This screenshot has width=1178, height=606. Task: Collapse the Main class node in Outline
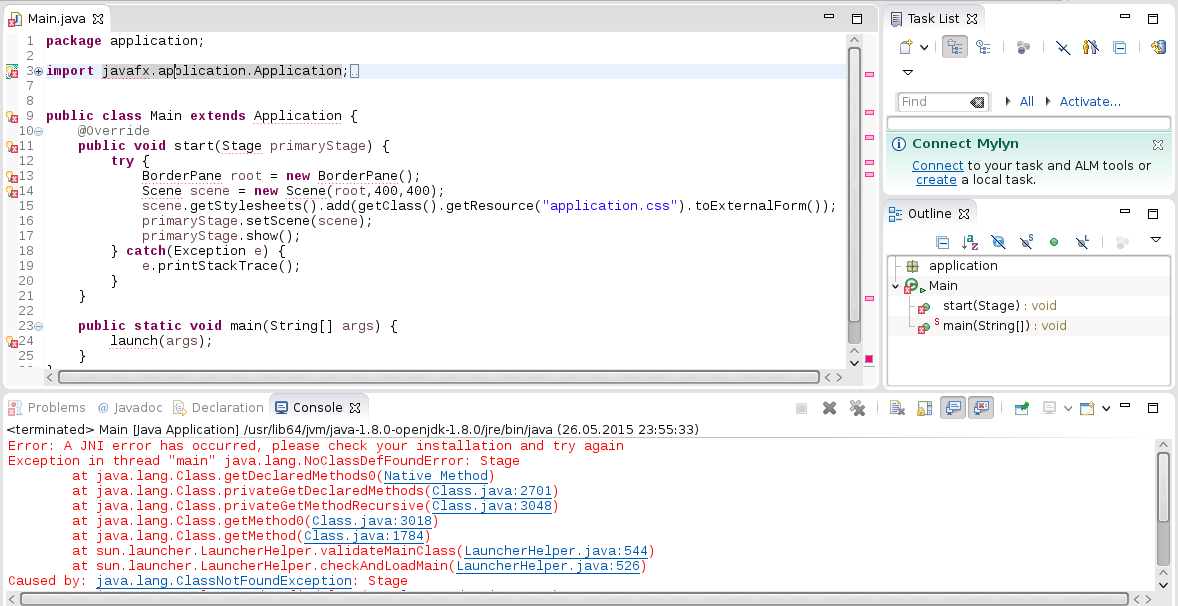(x=896, y=286)
